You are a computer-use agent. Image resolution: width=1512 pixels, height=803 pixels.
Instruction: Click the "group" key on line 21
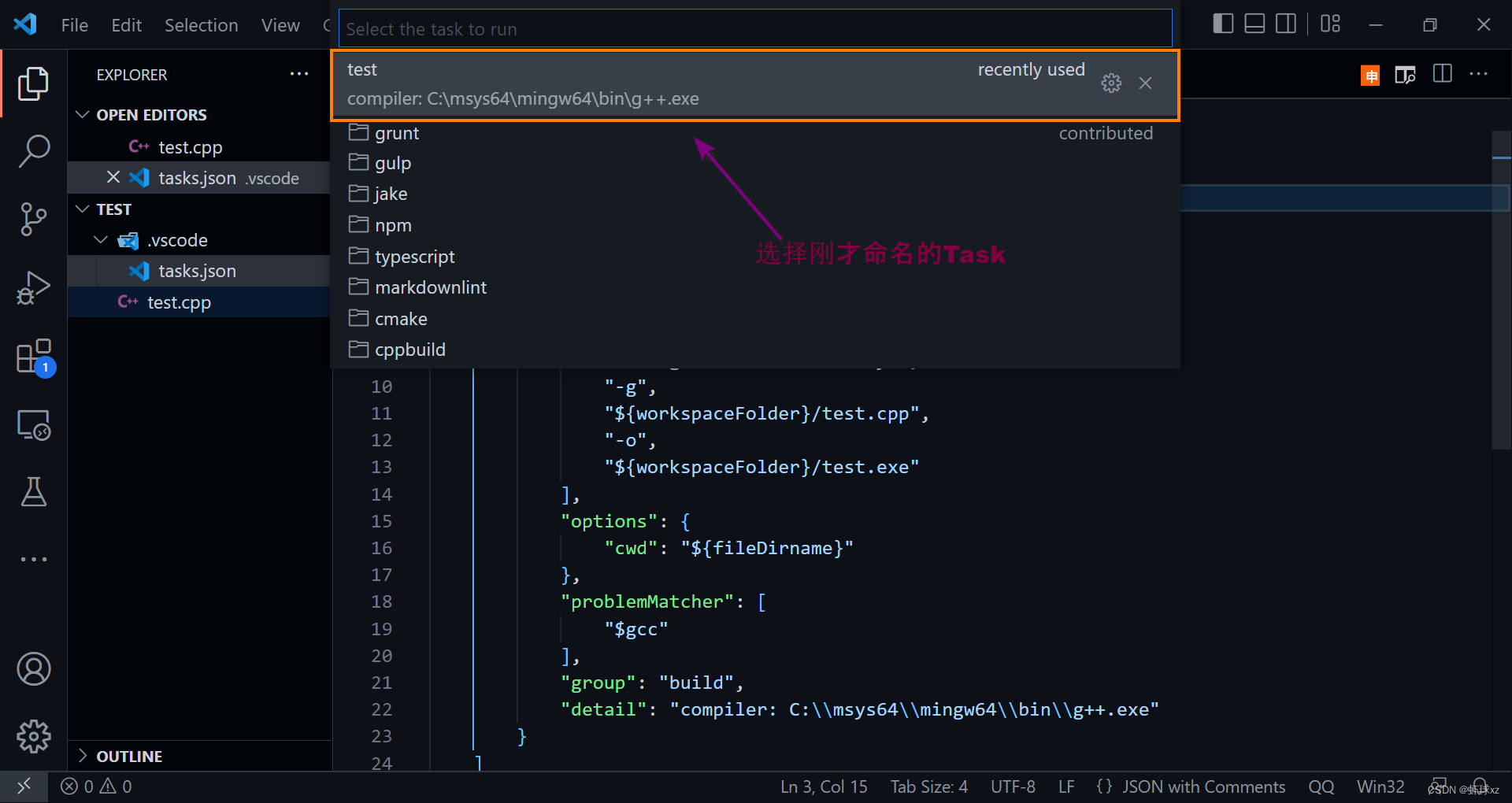[x=598, y=683]
